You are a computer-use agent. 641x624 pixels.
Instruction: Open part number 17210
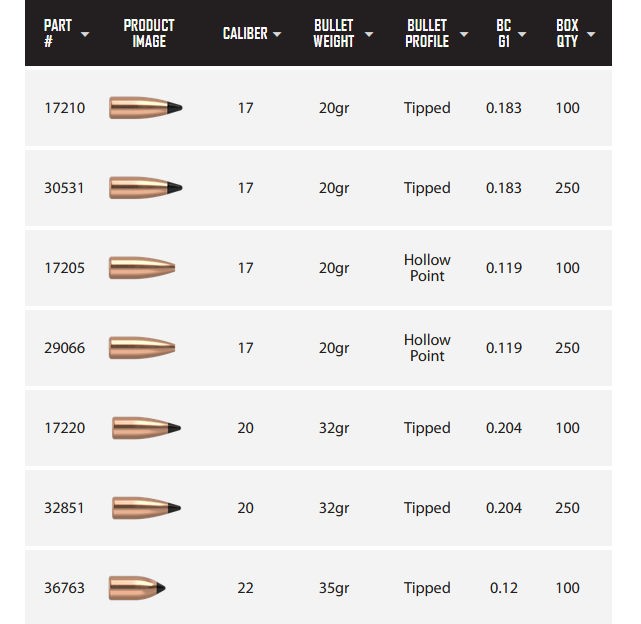(x=65, y=108)
